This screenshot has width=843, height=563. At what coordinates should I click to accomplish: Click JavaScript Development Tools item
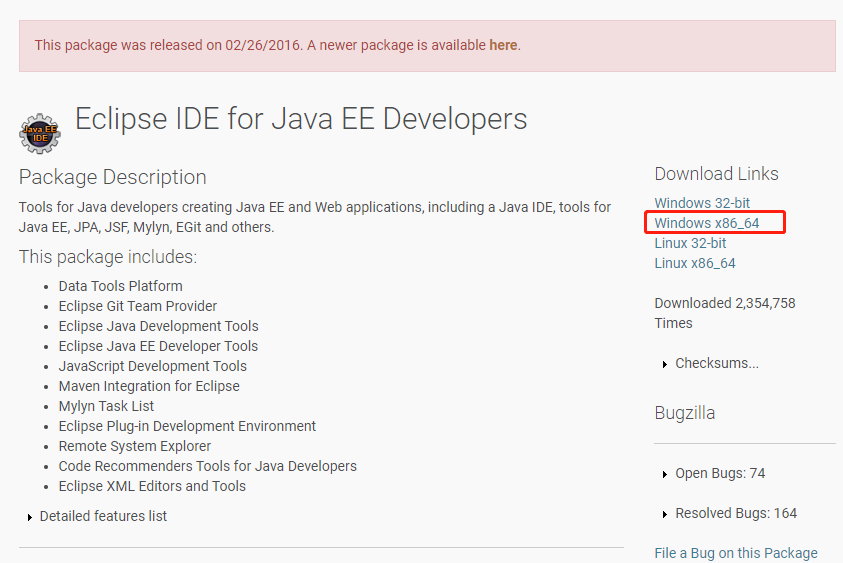153,366
